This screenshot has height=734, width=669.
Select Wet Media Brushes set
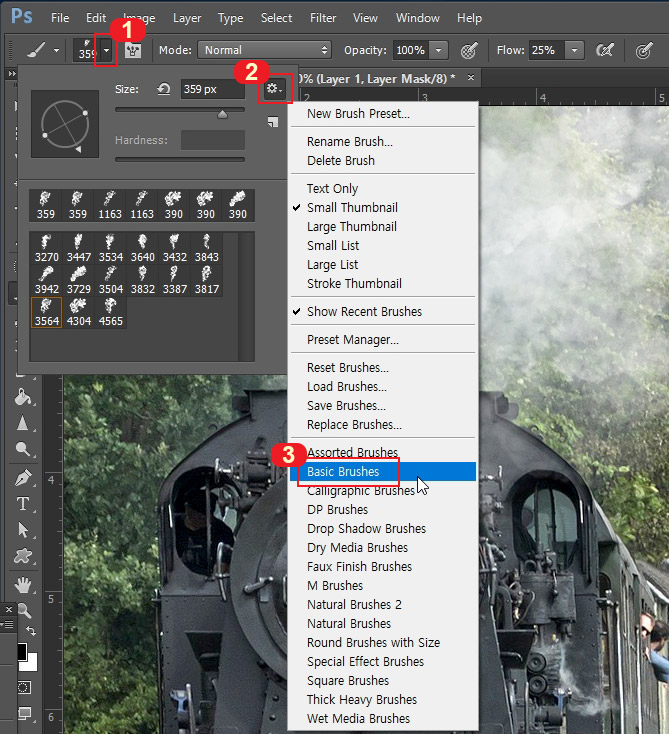[x=382, y=719]
